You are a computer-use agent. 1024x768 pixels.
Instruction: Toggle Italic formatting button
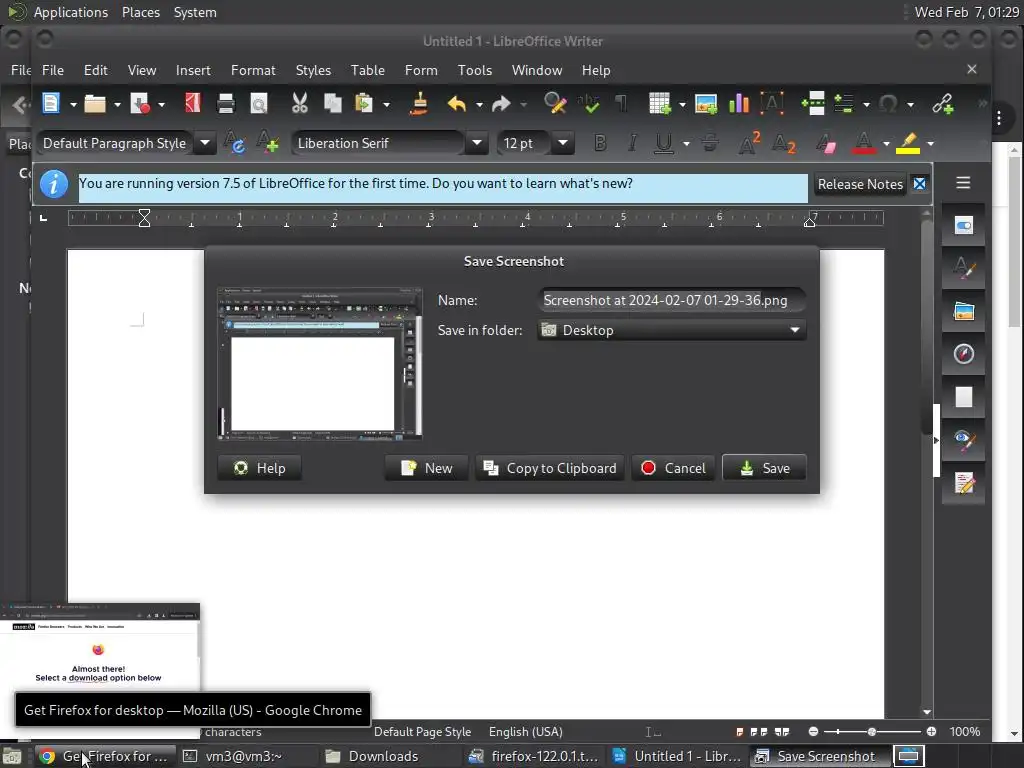point(632,143)
